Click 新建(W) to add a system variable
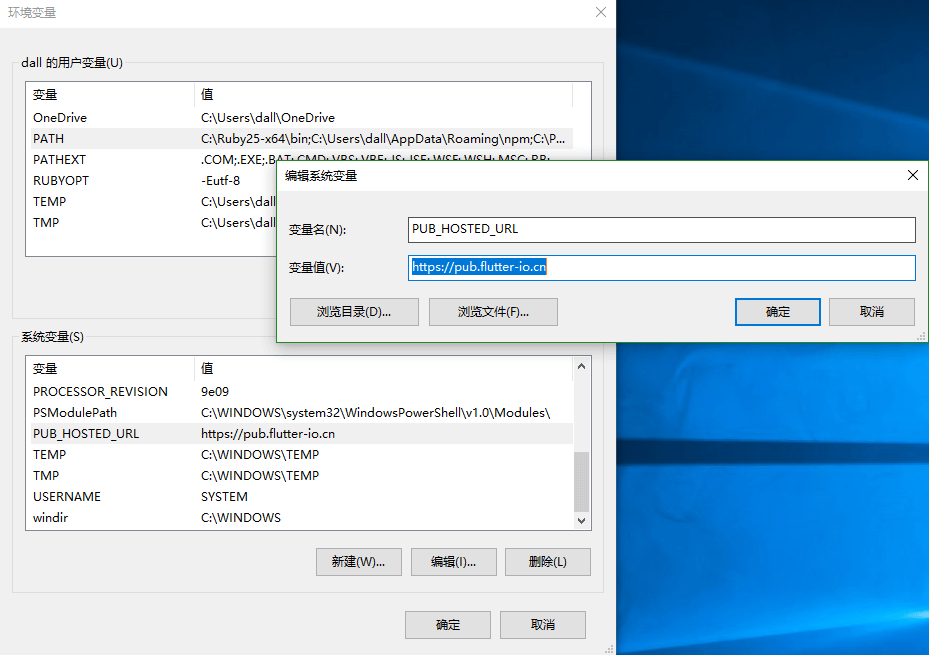Viewport: 929px width, 655px height. (x=358, y=561)
